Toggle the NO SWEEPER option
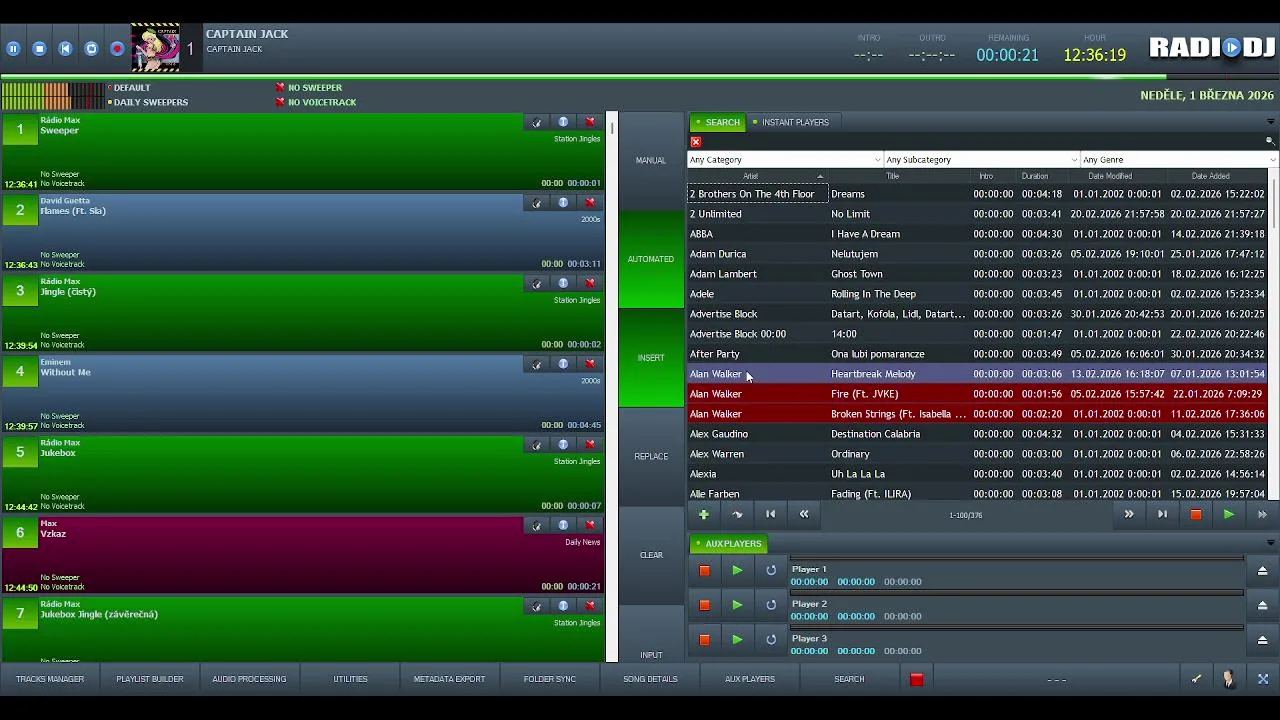 [x=309, y=88]
